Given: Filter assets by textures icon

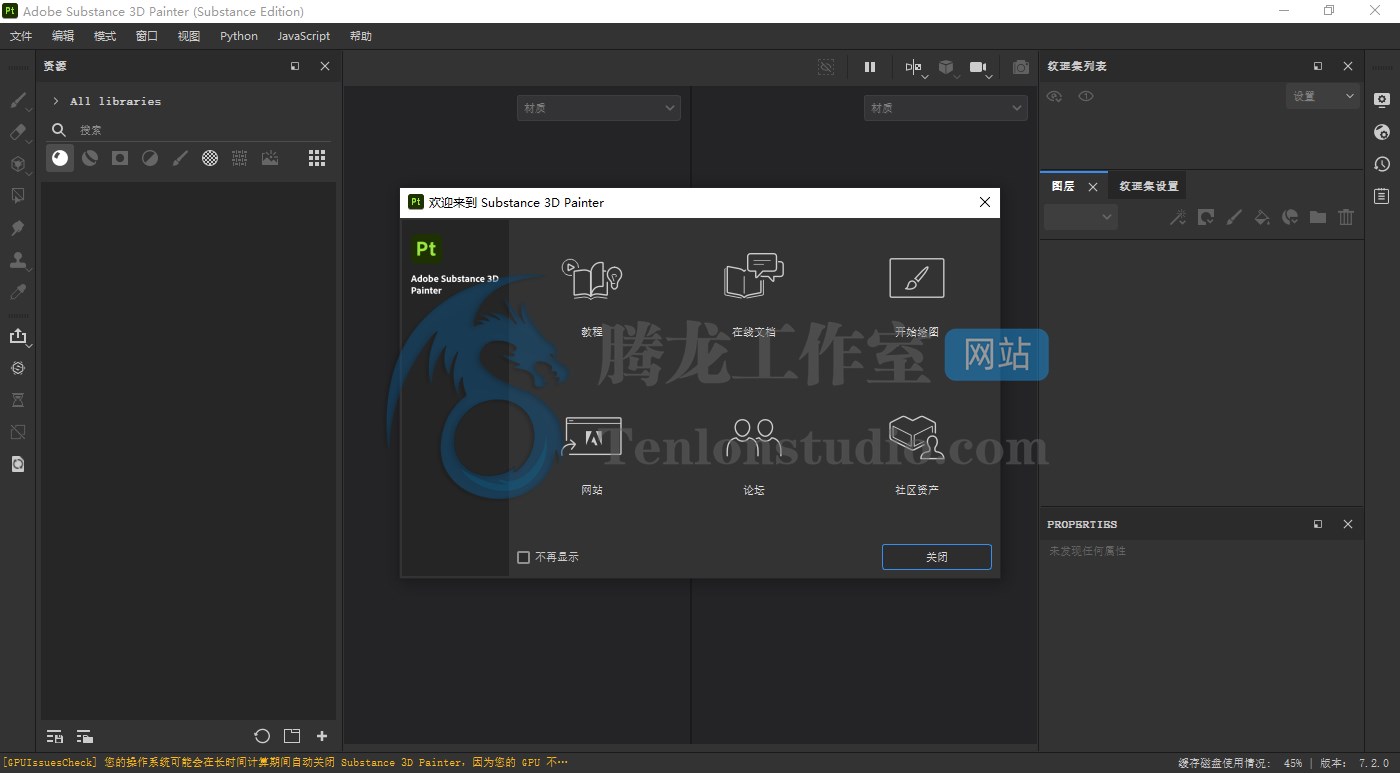Looking at the screenshot, I should (240, 158).
